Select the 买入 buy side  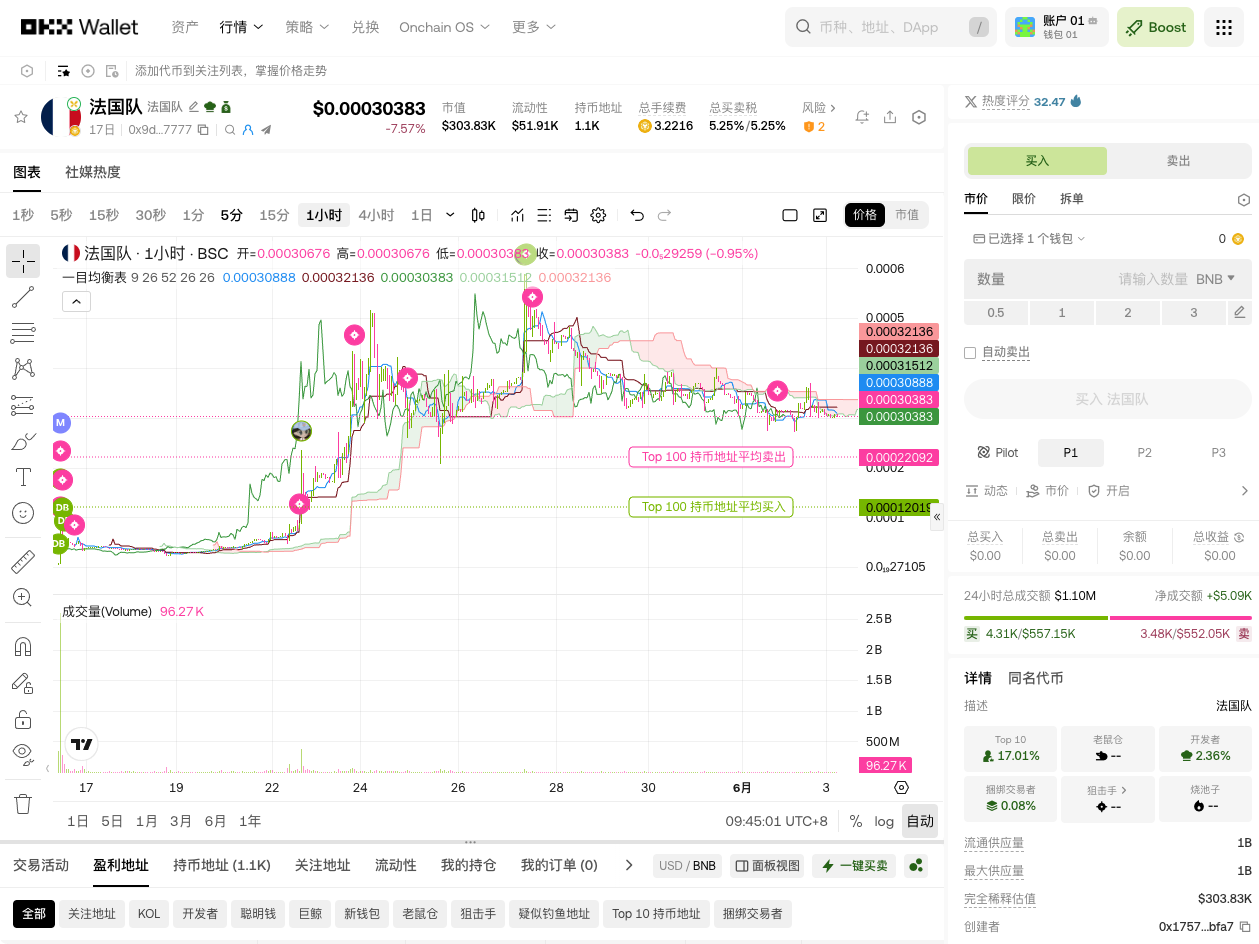coord(1037,161)
